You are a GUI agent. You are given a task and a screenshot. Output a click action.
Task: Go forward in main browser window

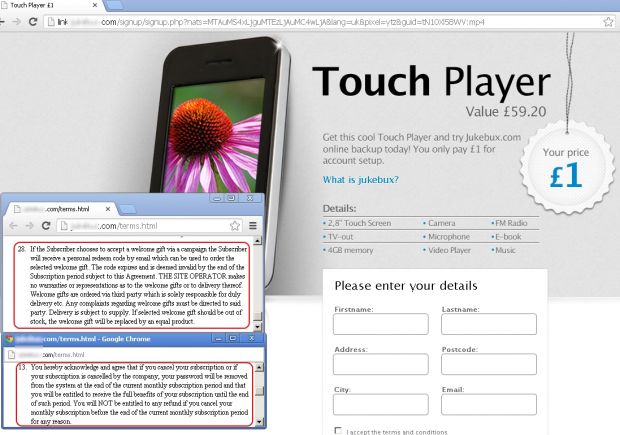point(16,22)
